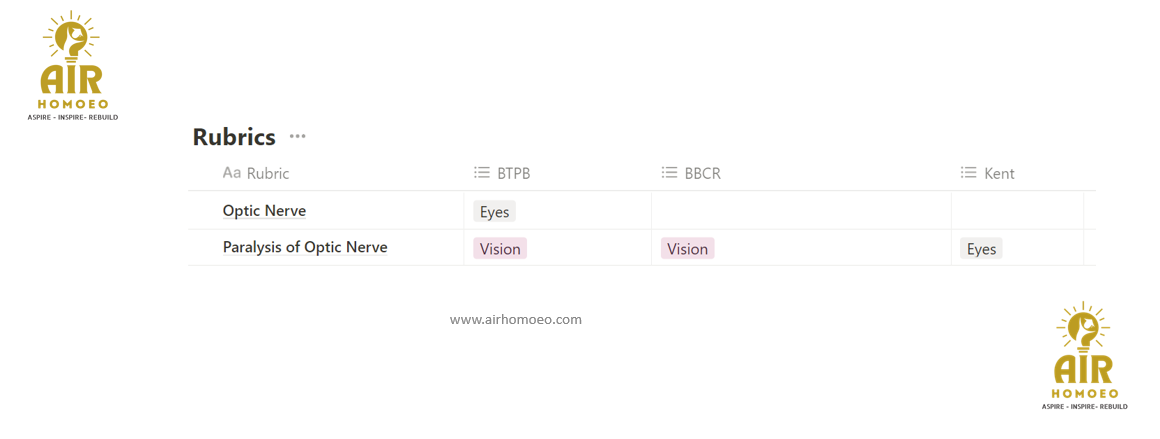This screenshot has height=439, width=1160.
Task: Click the empty BBCR cell for Optic Nerve
Action: pyautogui.click(x=800, y=211)
